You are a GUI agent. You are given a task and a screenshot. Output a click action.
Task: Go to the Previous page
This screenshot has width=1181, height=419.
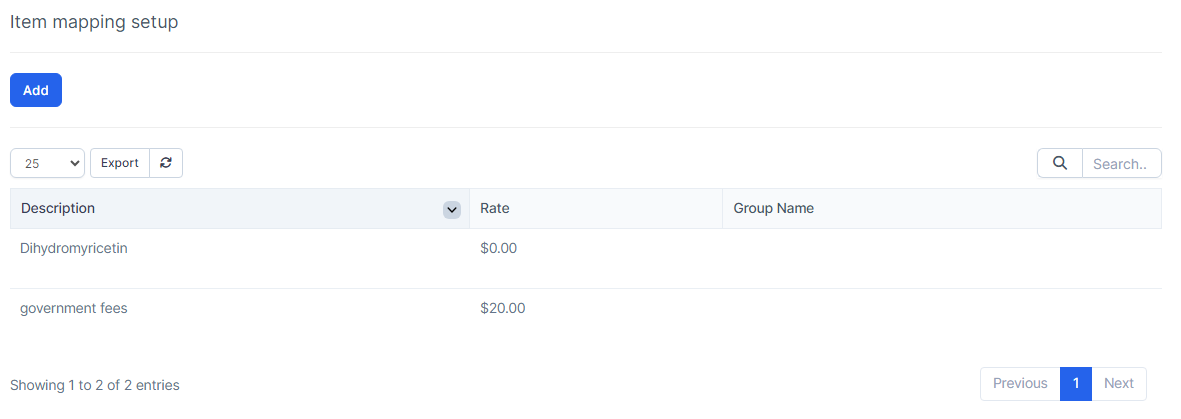(x=1020, y=383)
